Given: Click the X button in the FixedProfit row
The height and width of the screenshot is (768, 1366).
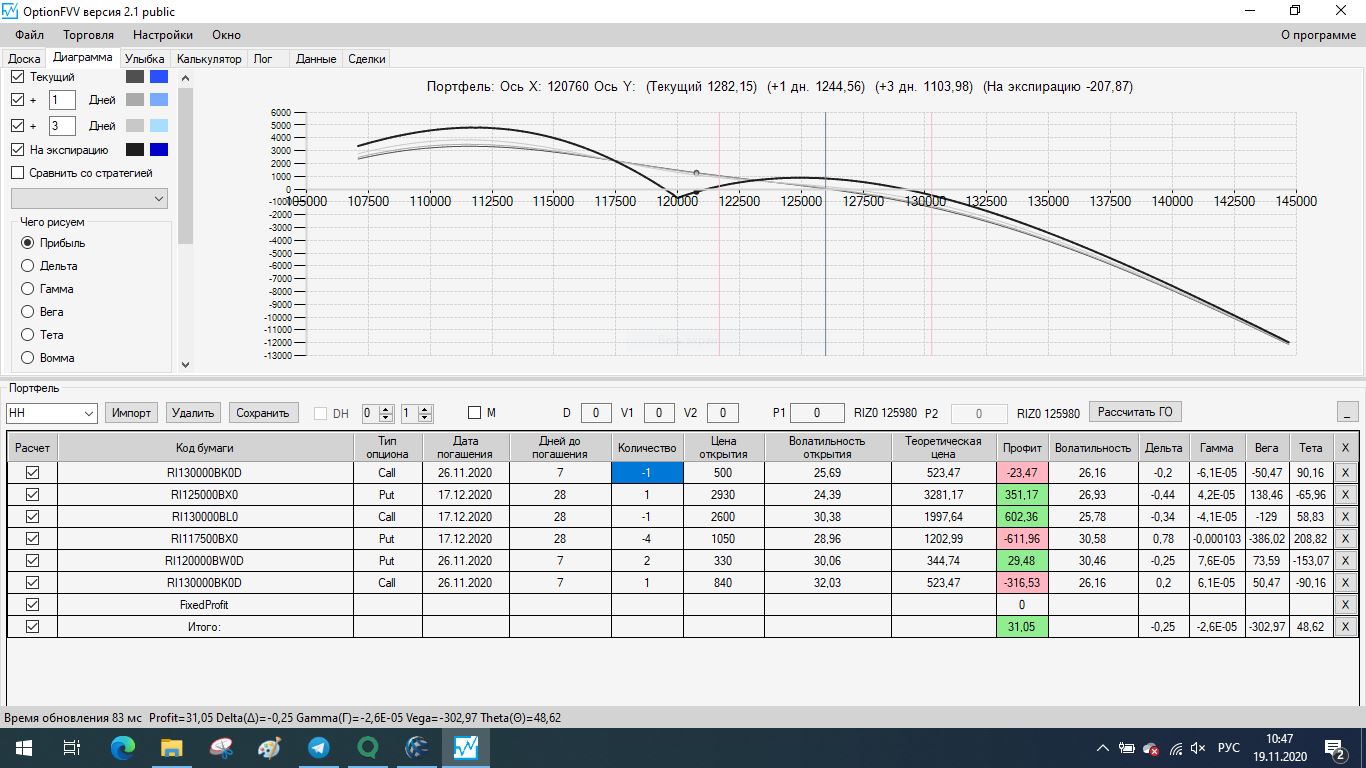Looking at the screenshot, I should [1345, 605].
